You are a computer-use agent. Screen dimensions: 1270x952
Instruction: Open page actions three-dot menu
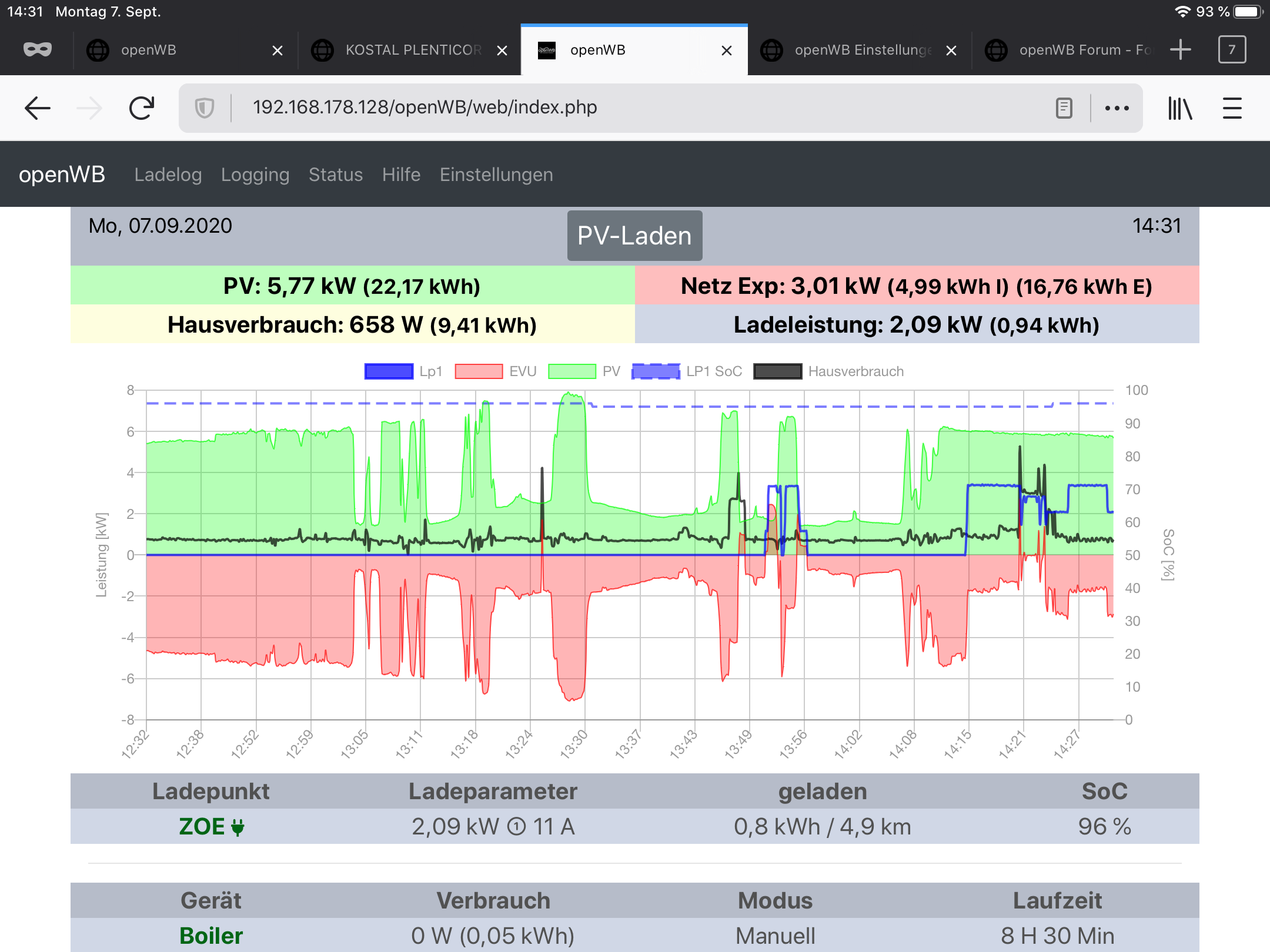click(1117, 108)
